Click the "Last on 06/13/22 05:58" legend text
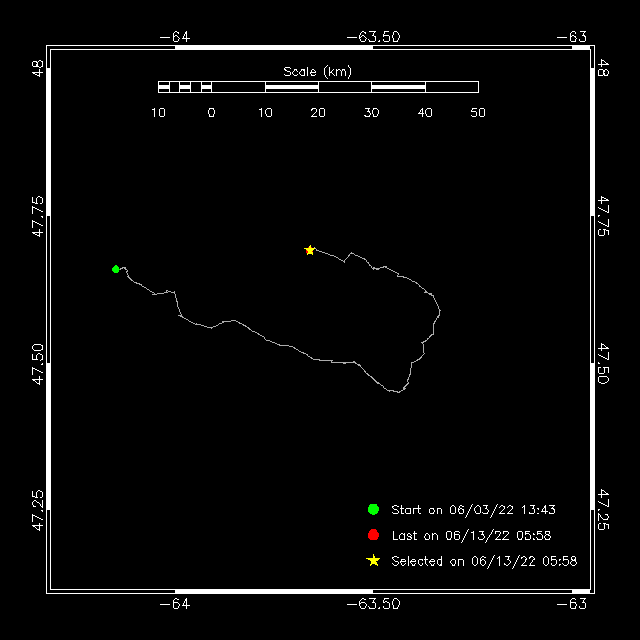The image size is (640, 640). [471, 536]
